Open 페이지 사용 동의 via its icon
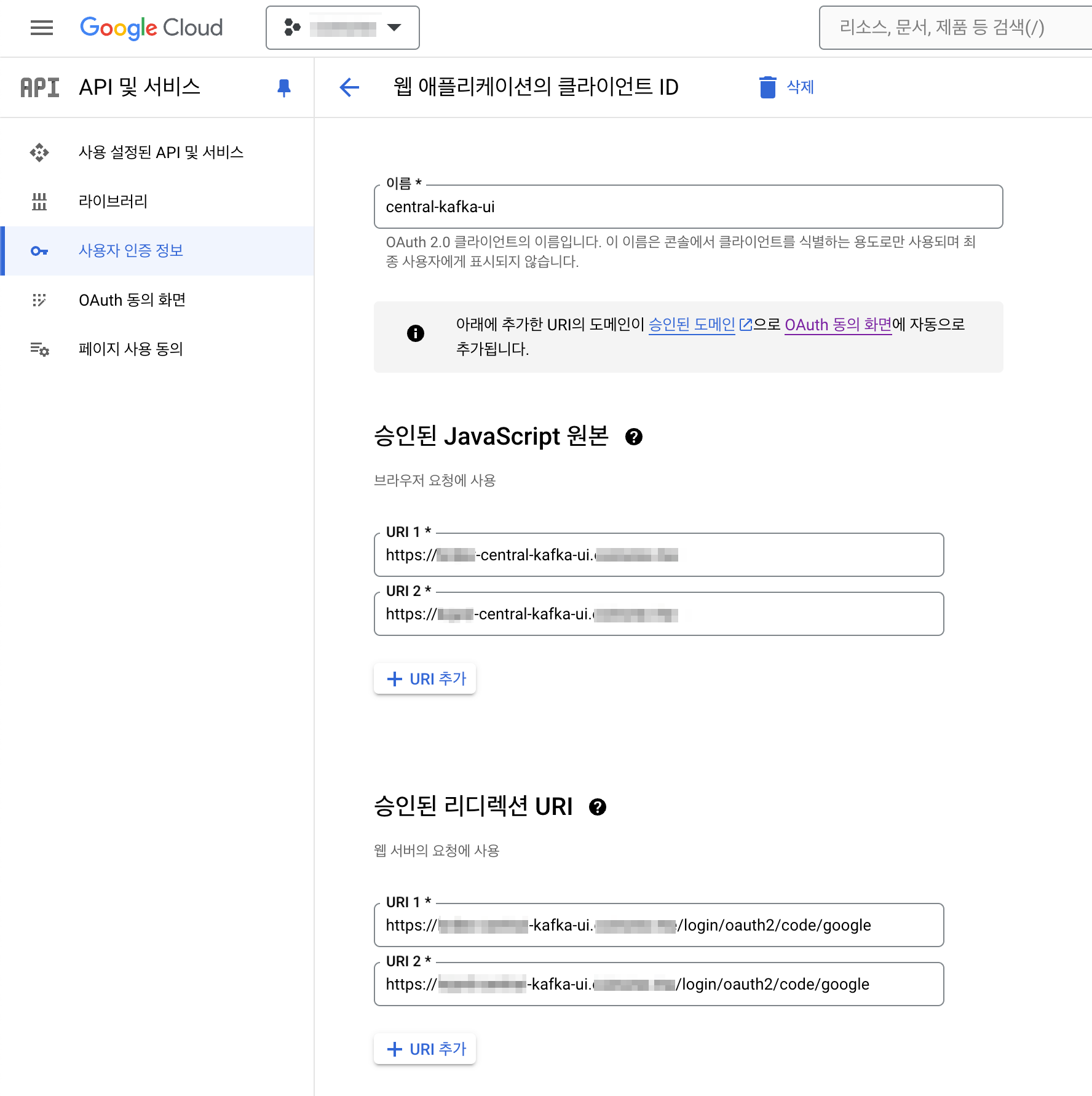The height and width of the screenshot is (1096, 1092). (39, 349)
